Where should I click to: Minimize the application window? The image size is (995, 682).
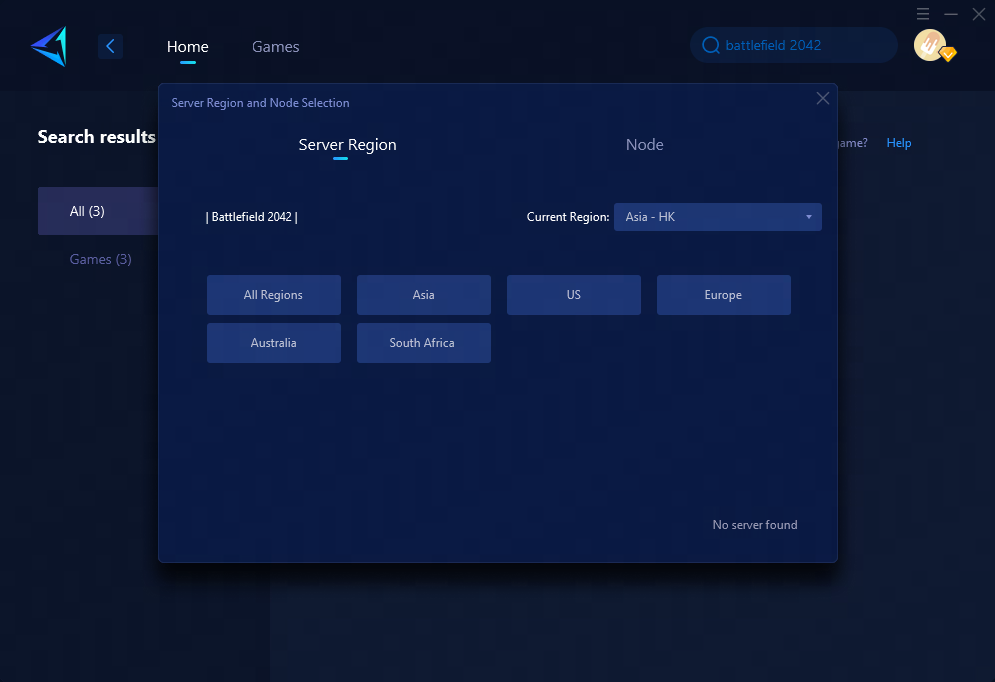point(951,14)
